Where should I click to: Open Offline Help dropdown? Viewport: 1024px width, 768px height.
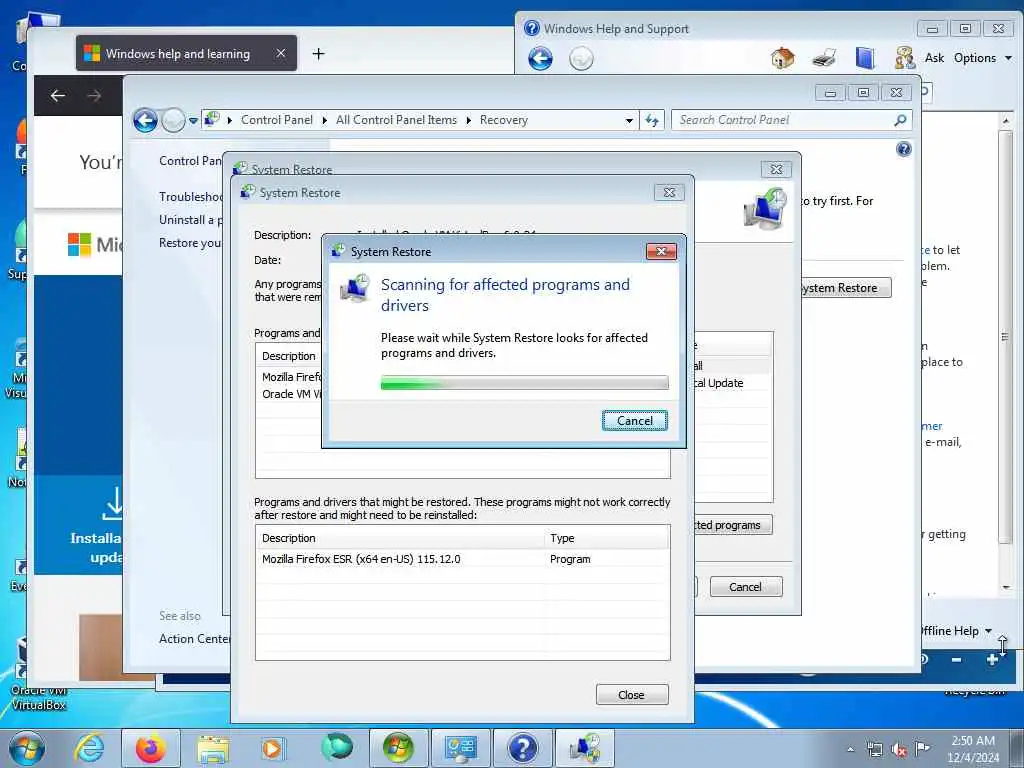(956, 631)
